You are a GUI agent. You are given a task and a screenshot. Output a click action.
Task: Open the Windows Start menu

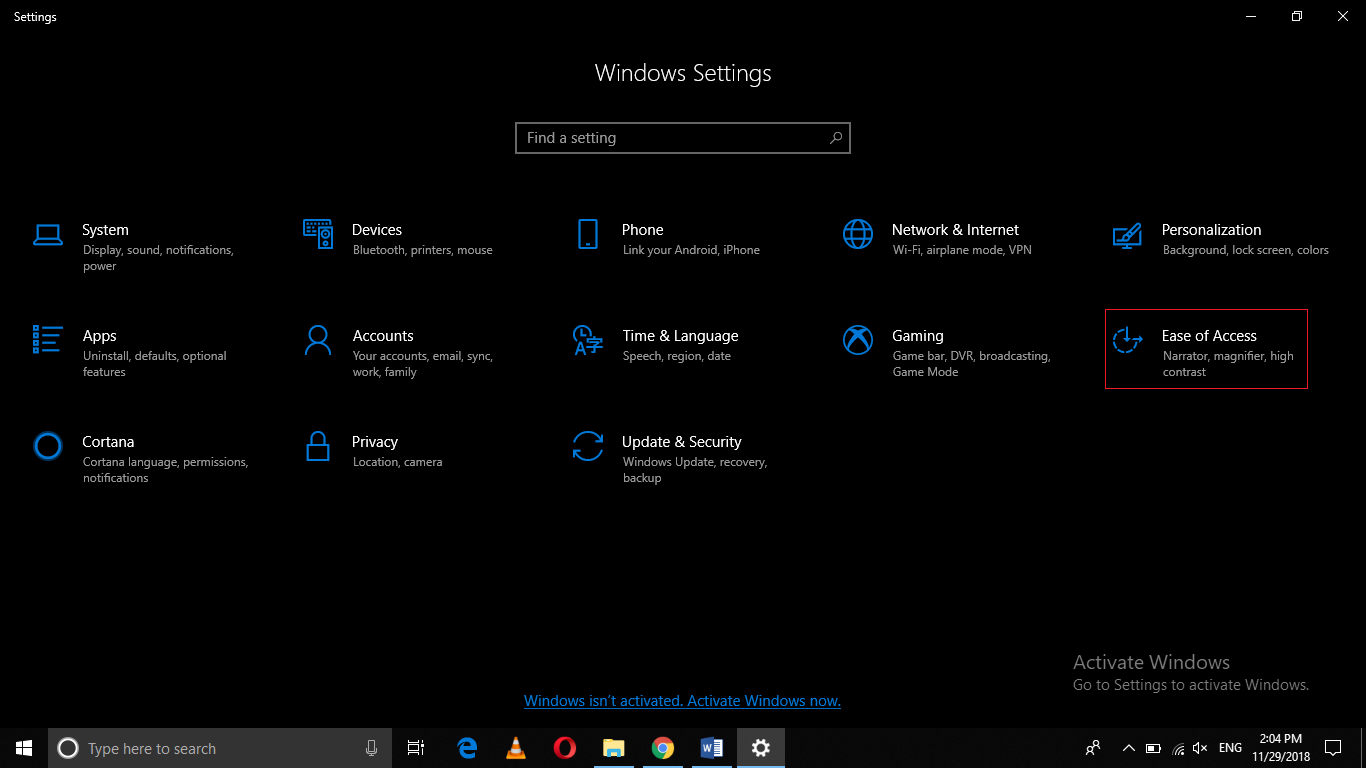24,748
